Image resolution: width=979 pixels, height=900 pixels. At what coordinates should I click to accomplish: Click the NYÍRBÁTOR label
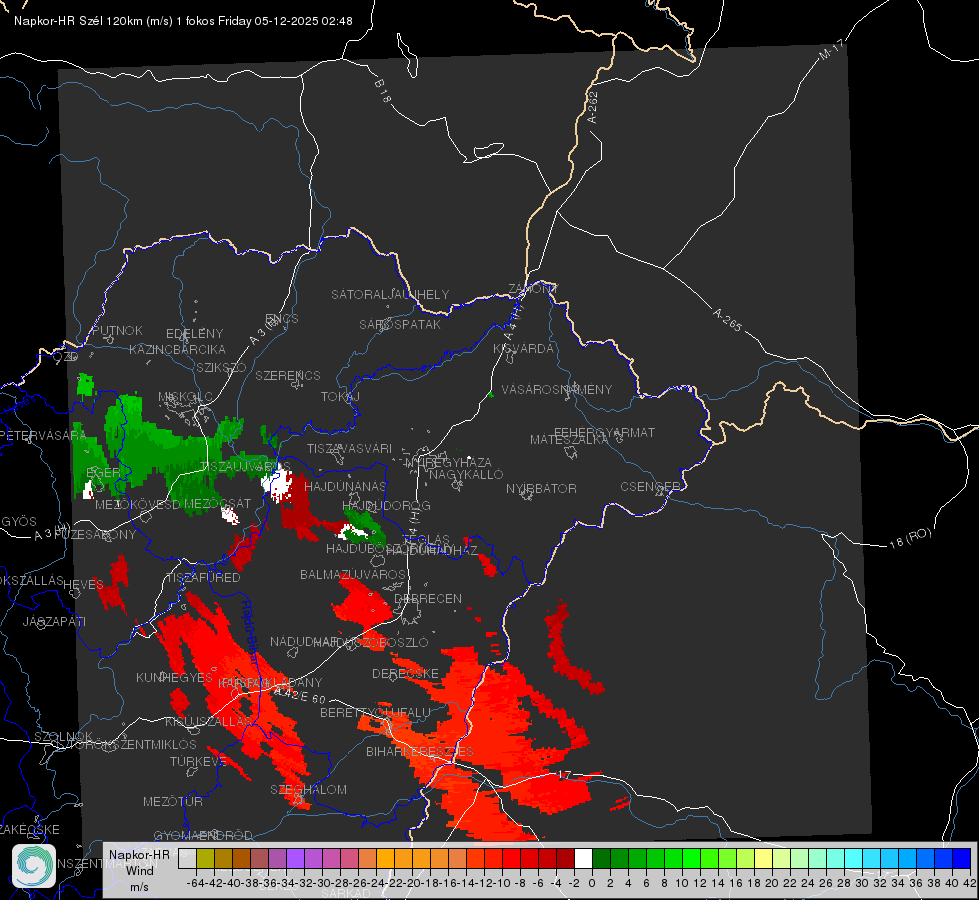pos(541,488)
